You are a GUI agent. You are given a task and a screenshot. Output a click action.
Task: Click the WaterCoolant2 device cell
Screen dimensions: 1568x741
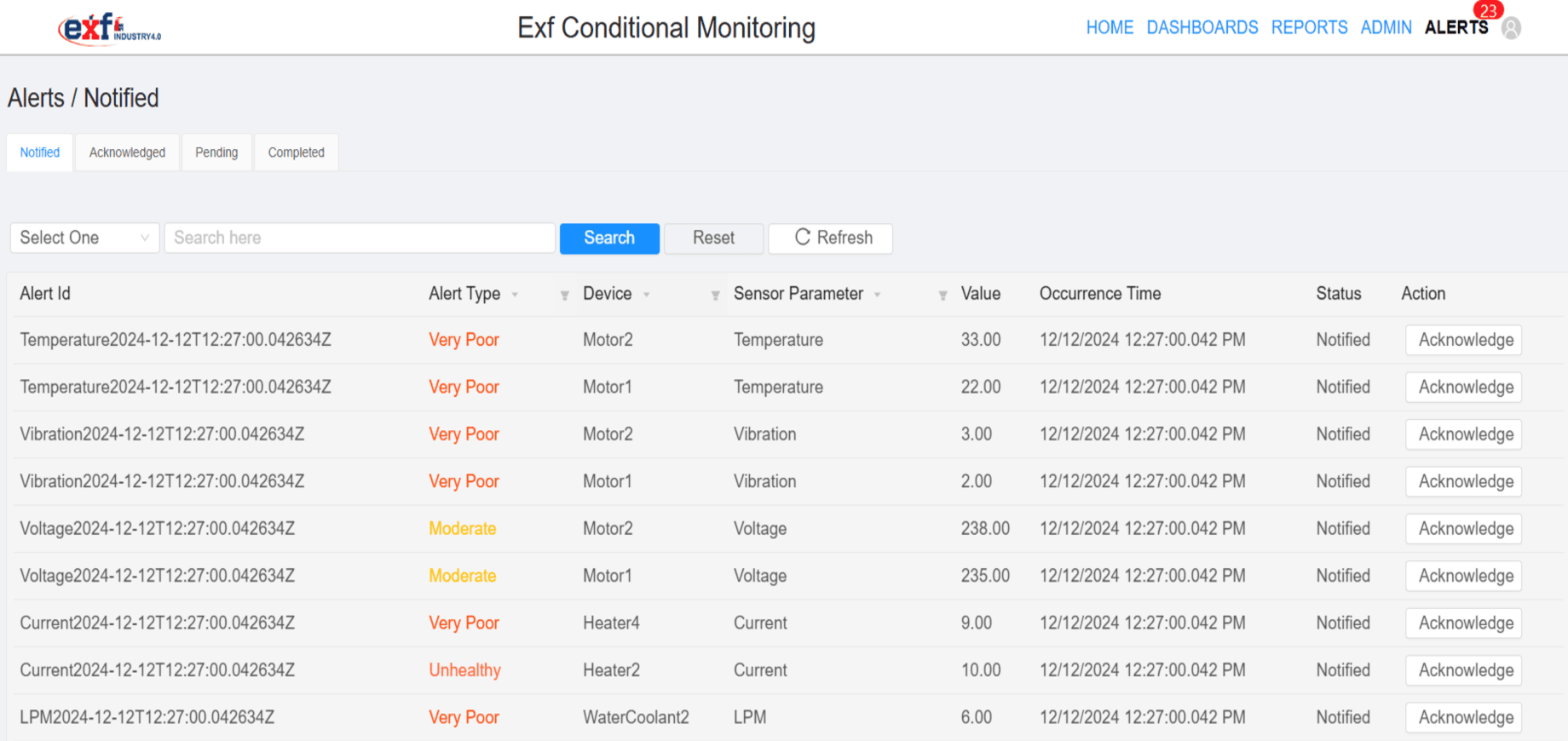click(x=636, y=717)
